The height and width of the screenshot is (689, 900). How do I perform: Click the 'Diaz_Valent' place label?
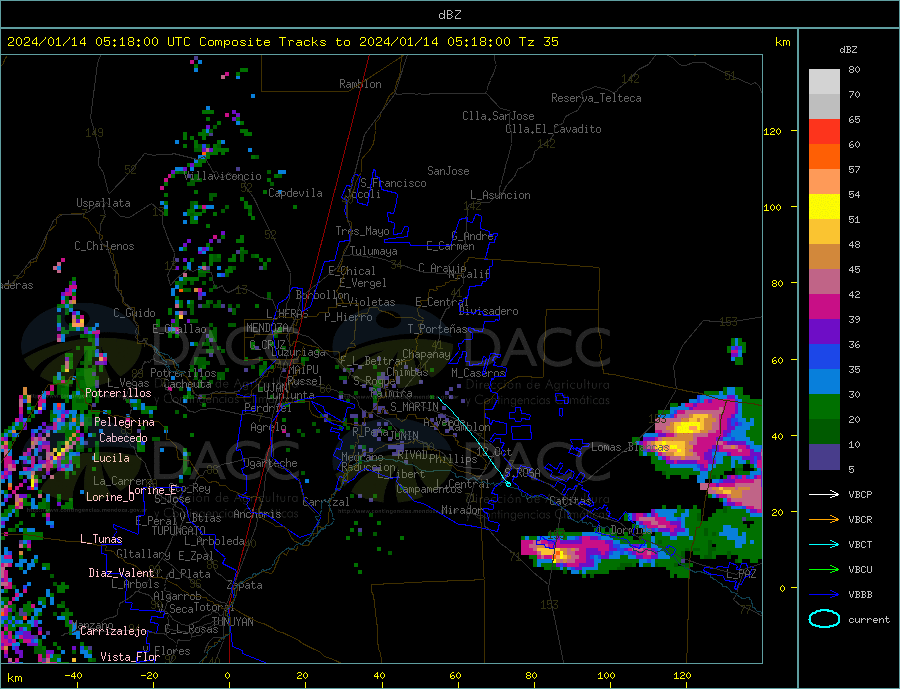pyautogui.click(x=121, y=573)
